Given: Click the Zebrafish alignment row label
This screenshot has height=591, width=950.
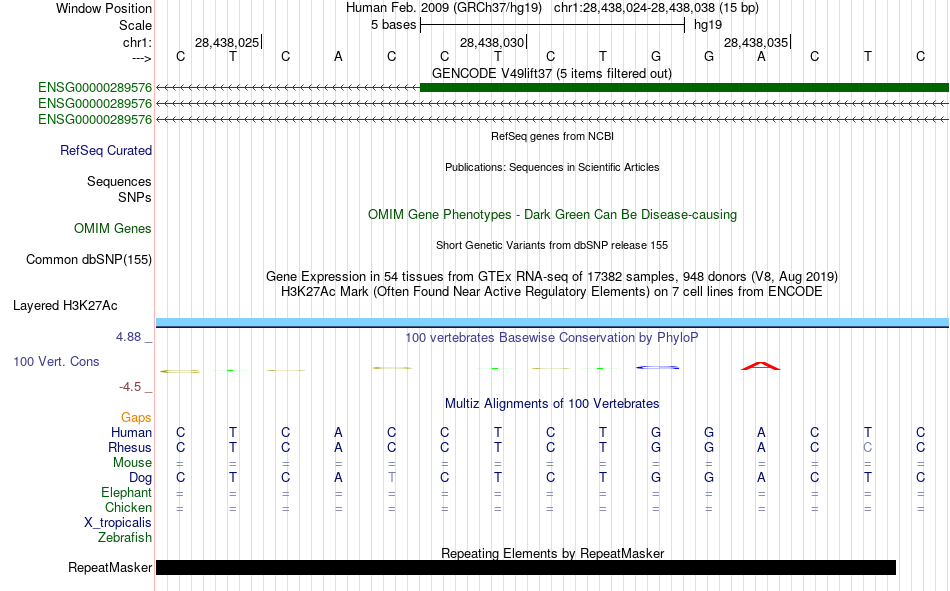Looking at the screenshot, I should tap(125, 538).
